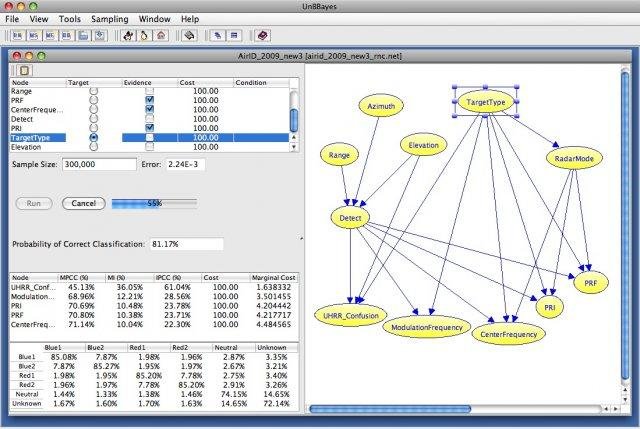Select the UHRR_Conf... row in results table
Image resolution: width=640 pixels, height=429 pixels.
[154, 287]
